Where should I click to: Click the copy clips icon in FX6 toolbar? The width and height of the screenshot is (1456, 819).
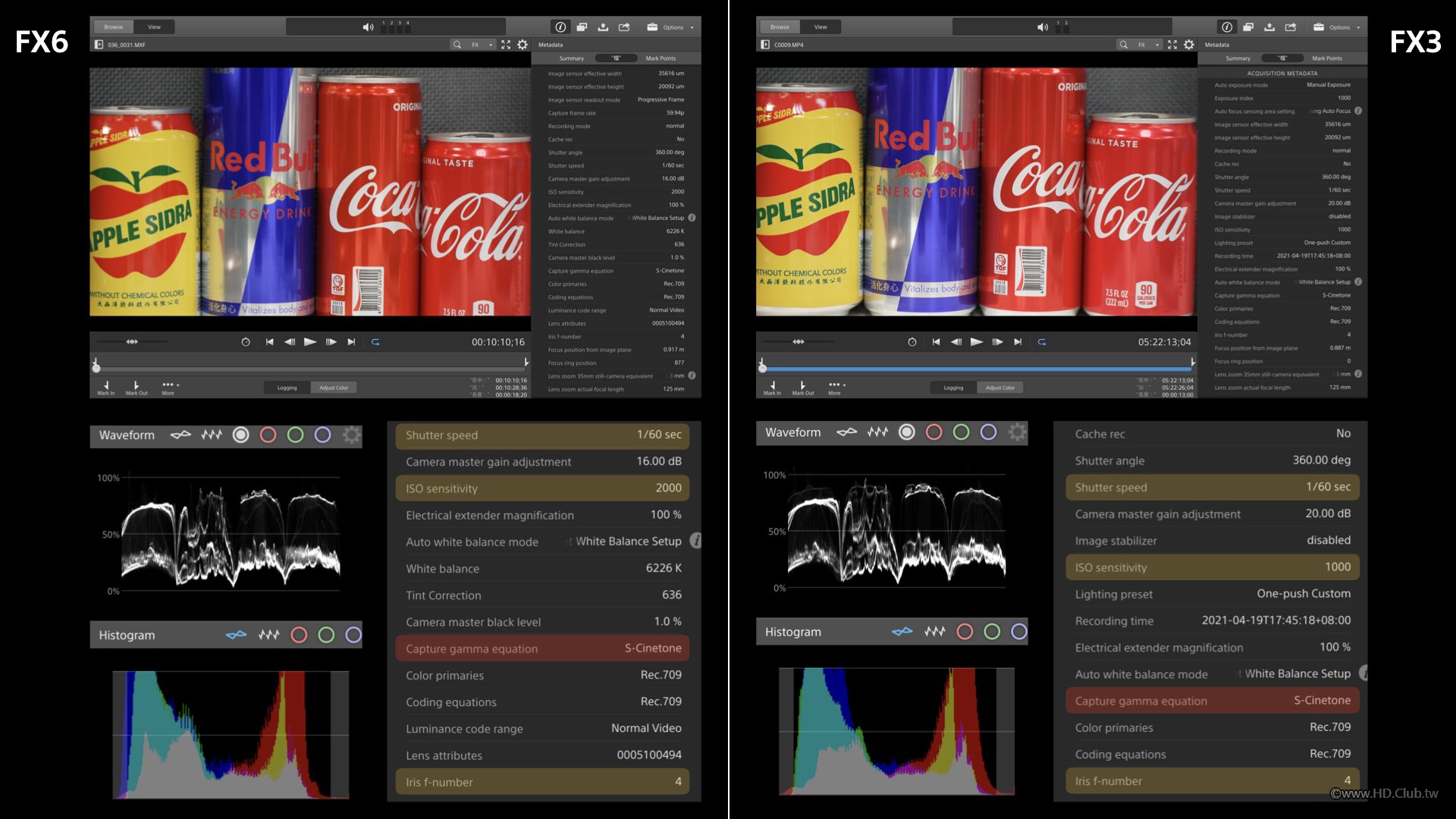[582, 27]
